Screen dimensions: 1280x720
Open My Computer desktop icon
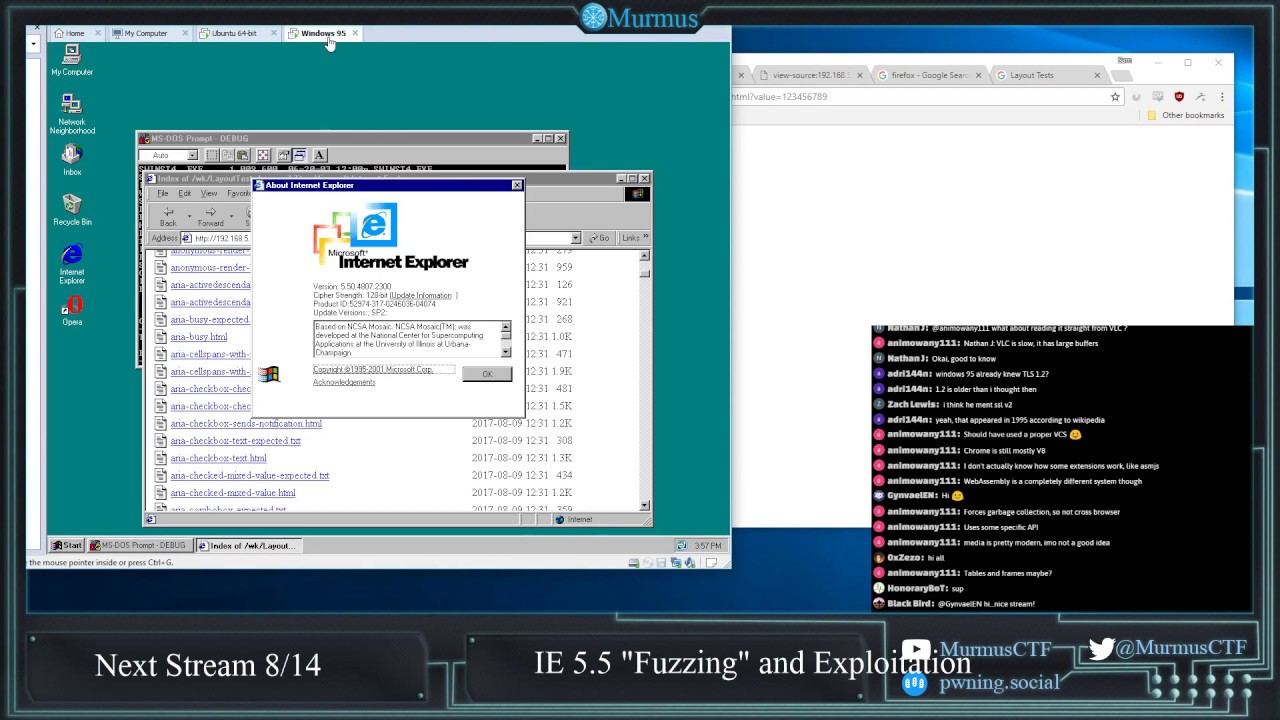tap(71, 59)
